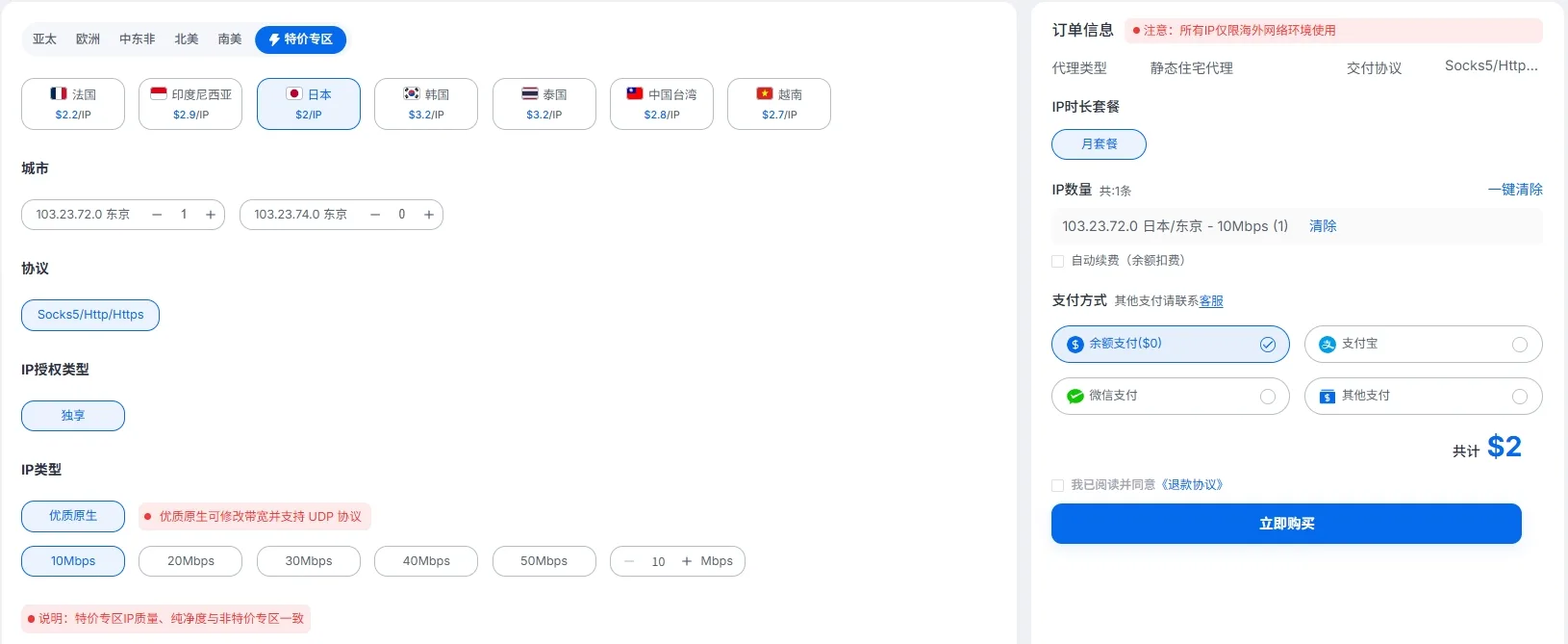Select the 独享 IP authorization type
Viewport: 1568px width, 644px height.
coord(73,416)
